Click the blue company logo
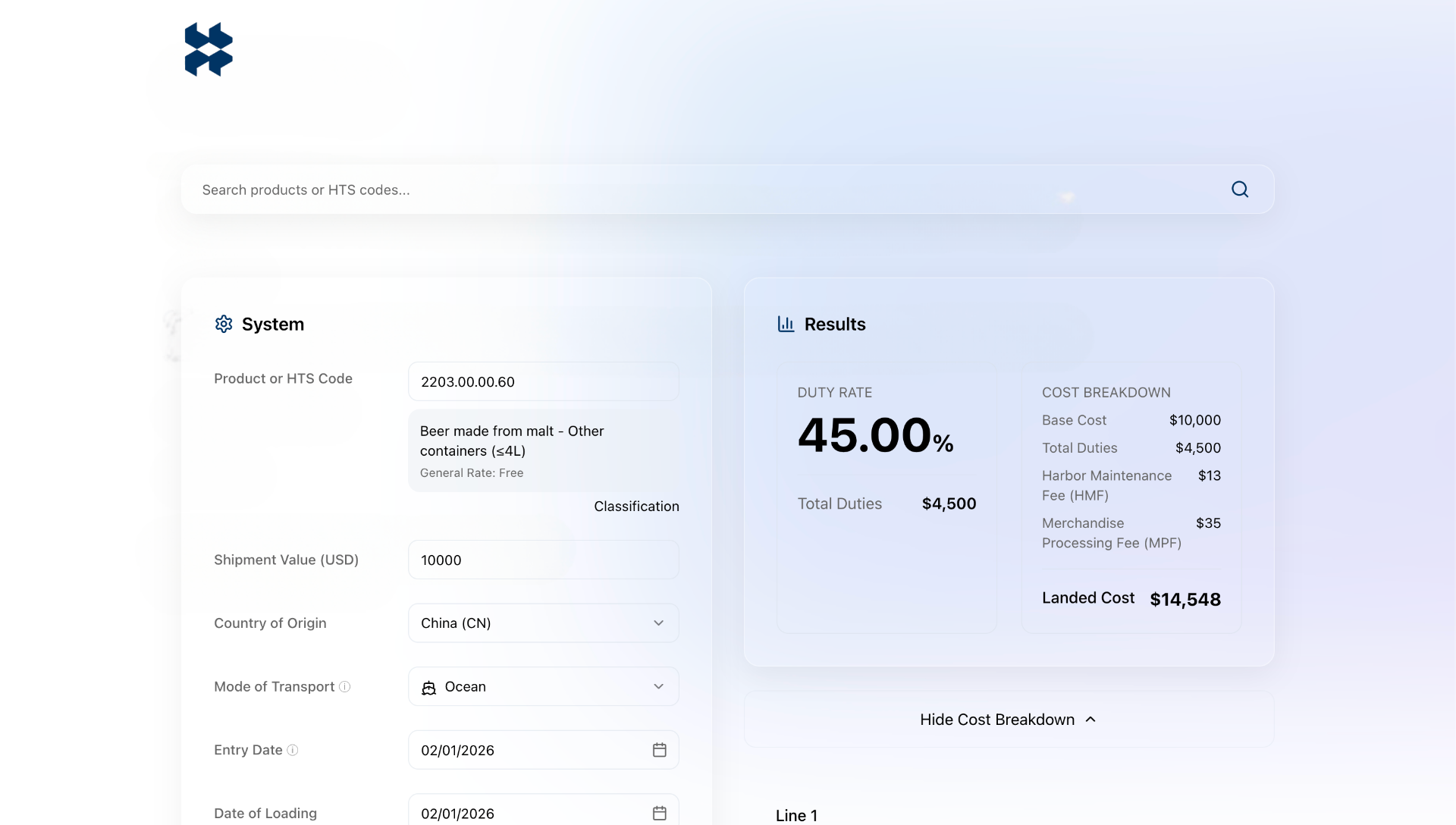Screen dimensions: 1456x825 [209, 49]
